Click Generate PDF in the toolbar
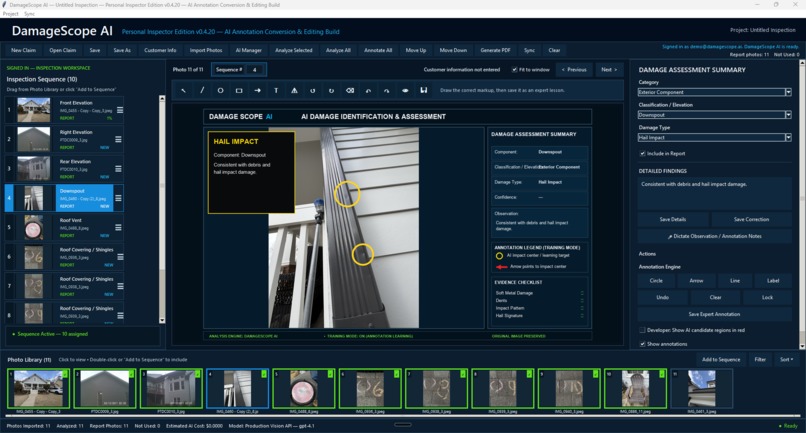The width and height of the screenshot is (806, 433). (496, 50)
